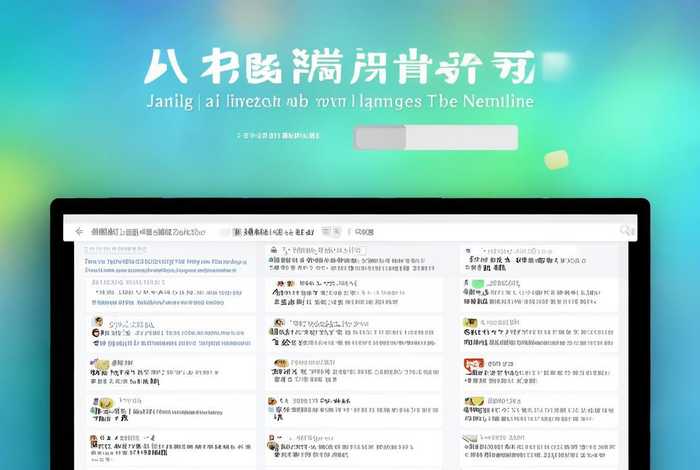The height and width of the screenshot is (470, 700).
Task: Click the subtitle ending with "The Nemtline"
Action: pos(340,101)
